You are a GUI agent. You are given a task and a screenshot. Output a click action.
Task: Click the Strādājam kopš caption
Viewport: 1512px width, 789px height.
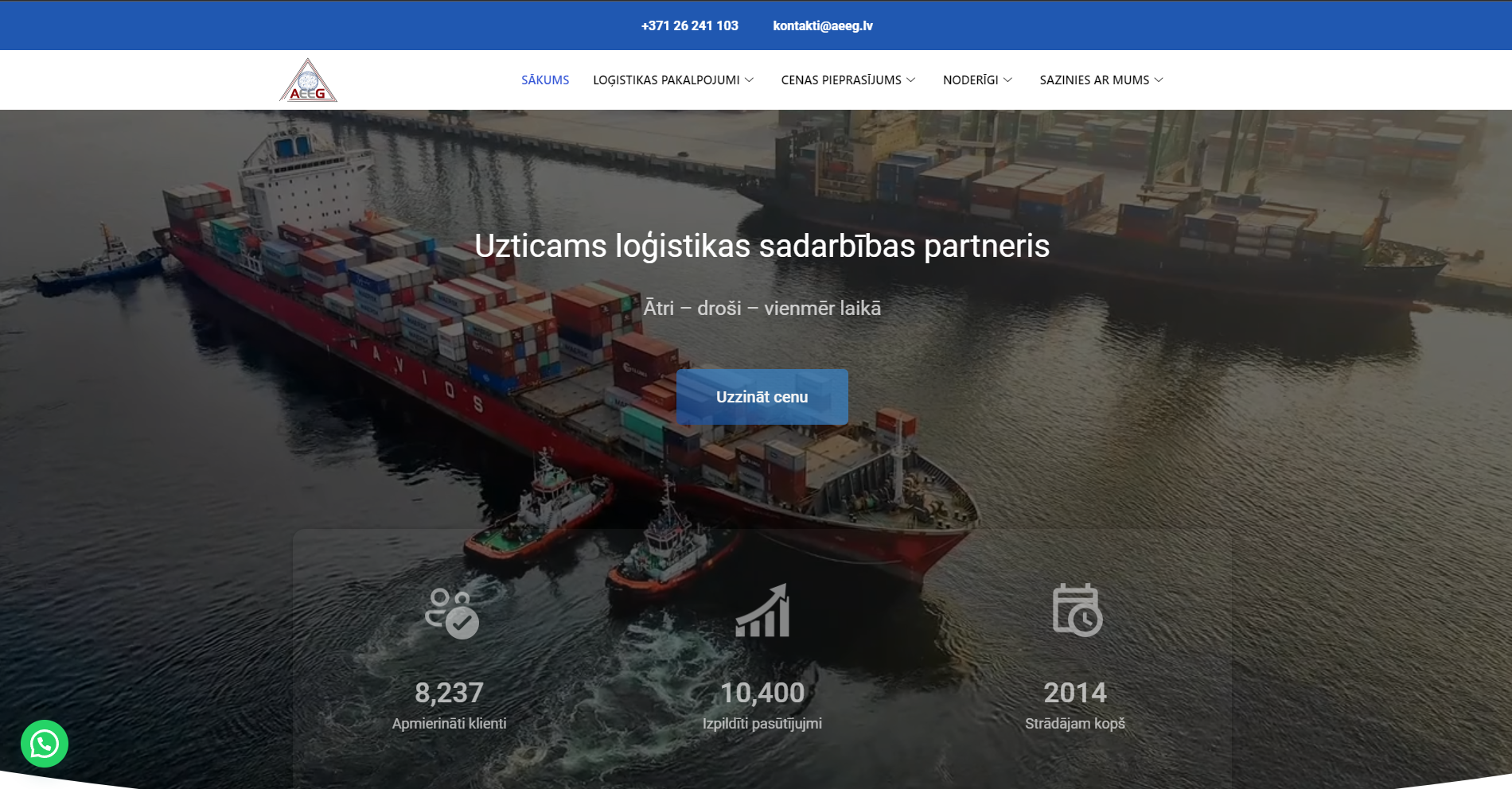point(1075,724)
